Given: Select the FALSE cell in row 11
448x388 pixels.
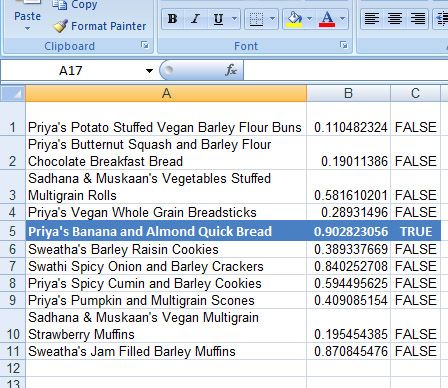Looking at the screenshot, I should click(x=415, y=351).
